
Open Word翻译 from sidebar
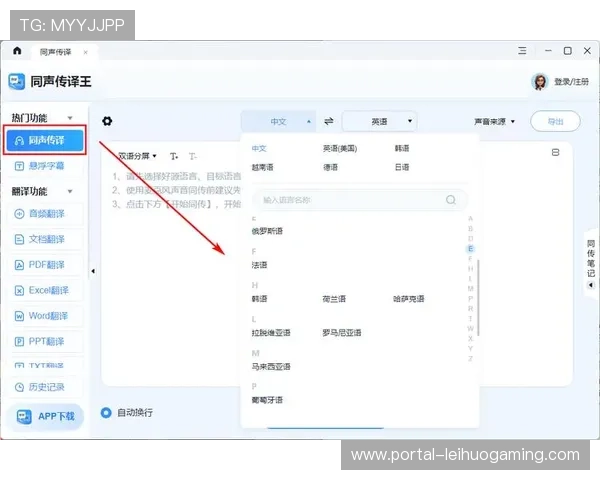tap(45, 316)
